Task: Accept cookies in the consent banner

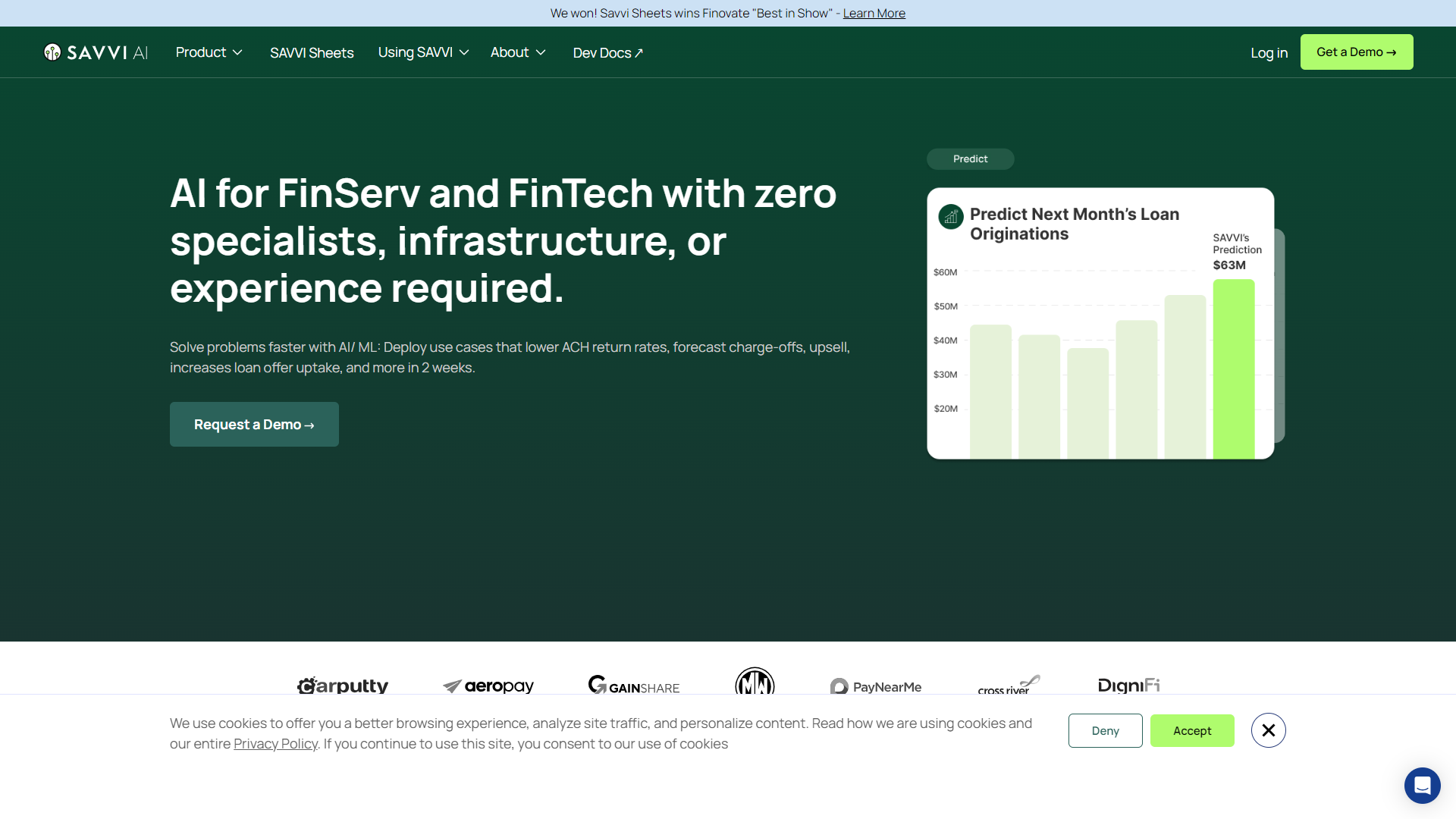Action: point(1191,730)
